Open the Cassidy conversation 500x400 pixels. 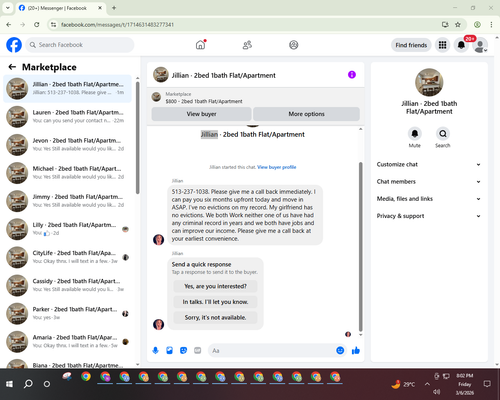pyautogui.click(x=67, y=285)
